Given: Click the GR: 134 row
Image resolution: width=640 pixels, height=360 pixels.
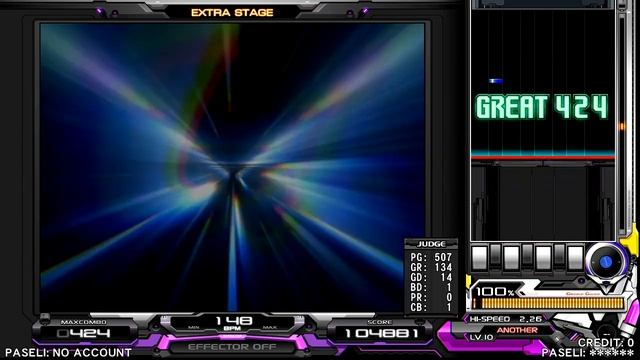Looking at the screenshot, I should [x=431, y=267].
